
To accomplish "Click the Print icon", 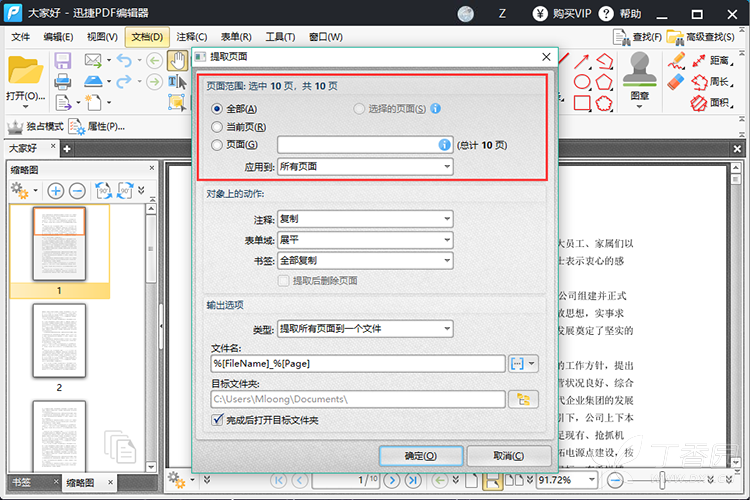I will [x=63, y=81].
